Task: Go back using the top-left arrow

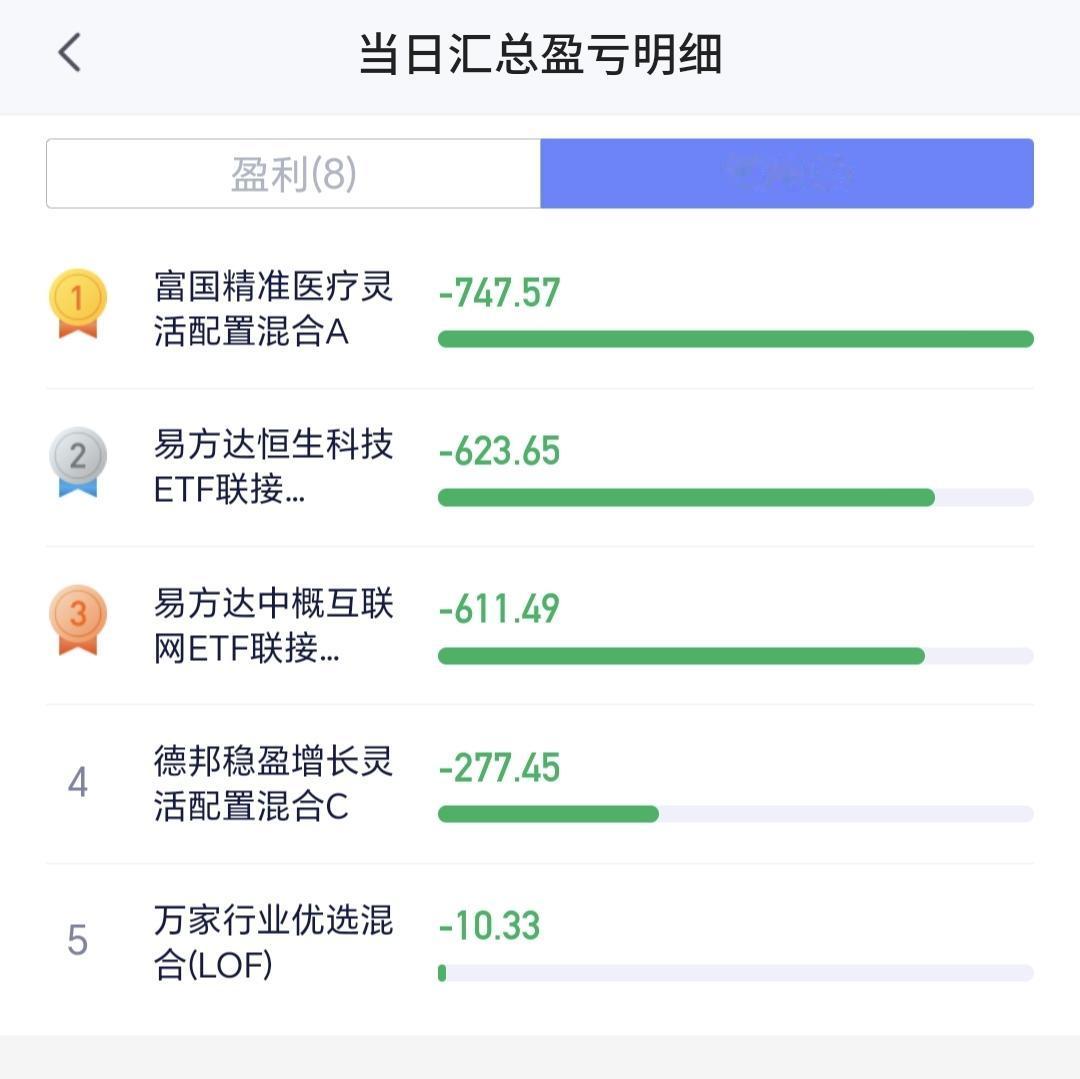Action: click(70, 52)
